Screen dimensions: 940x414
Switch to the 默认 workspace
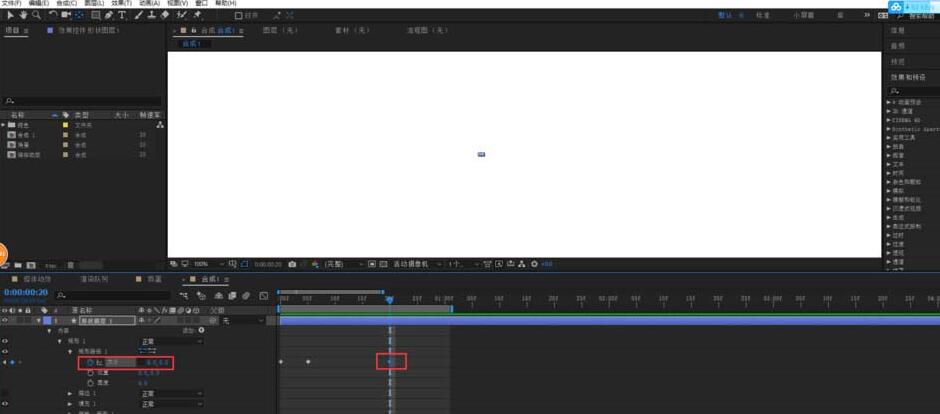(x=725, y=16)
